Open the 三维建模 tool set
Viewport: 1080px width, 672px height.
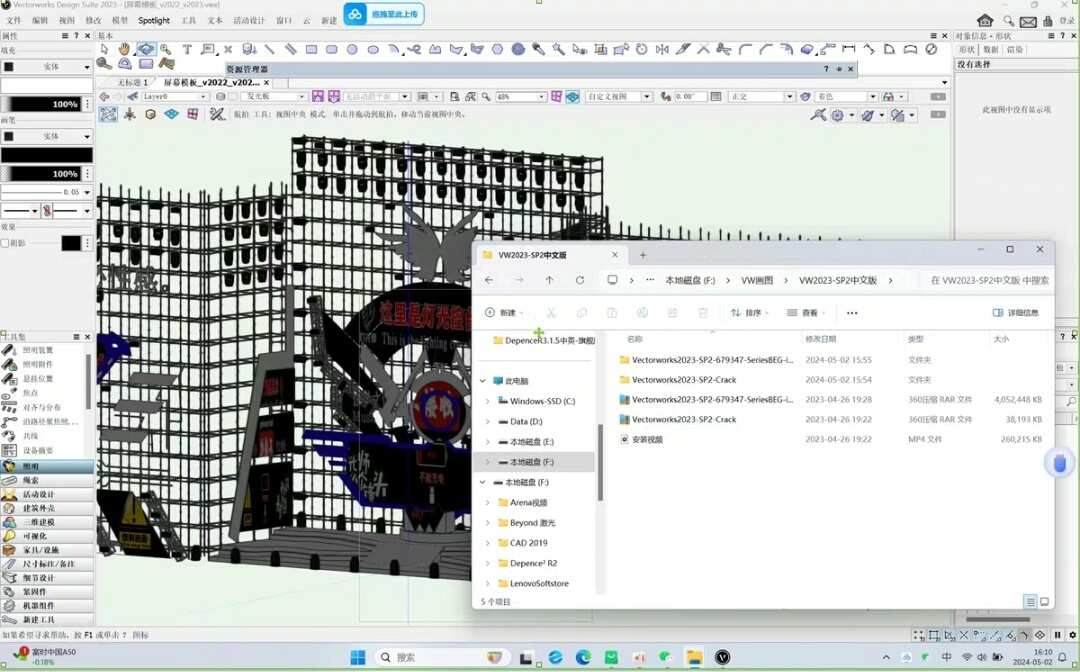39,522
